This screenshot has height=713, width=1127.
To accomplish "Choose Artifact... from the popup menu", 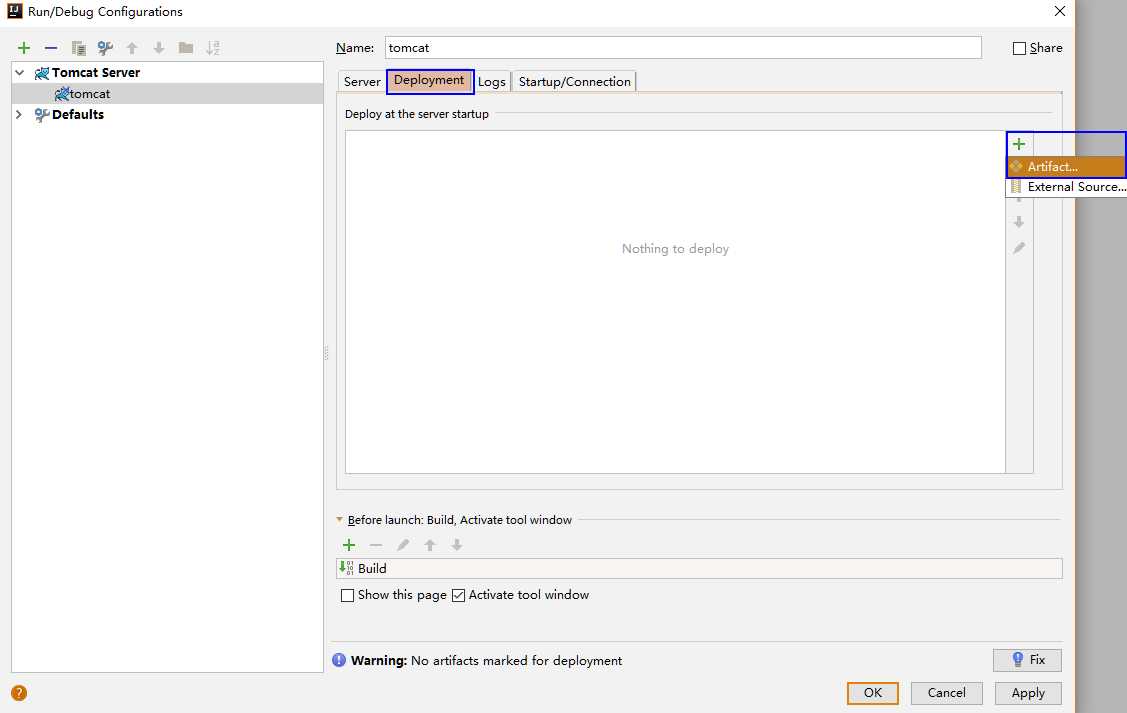I will coord(1066,167).
